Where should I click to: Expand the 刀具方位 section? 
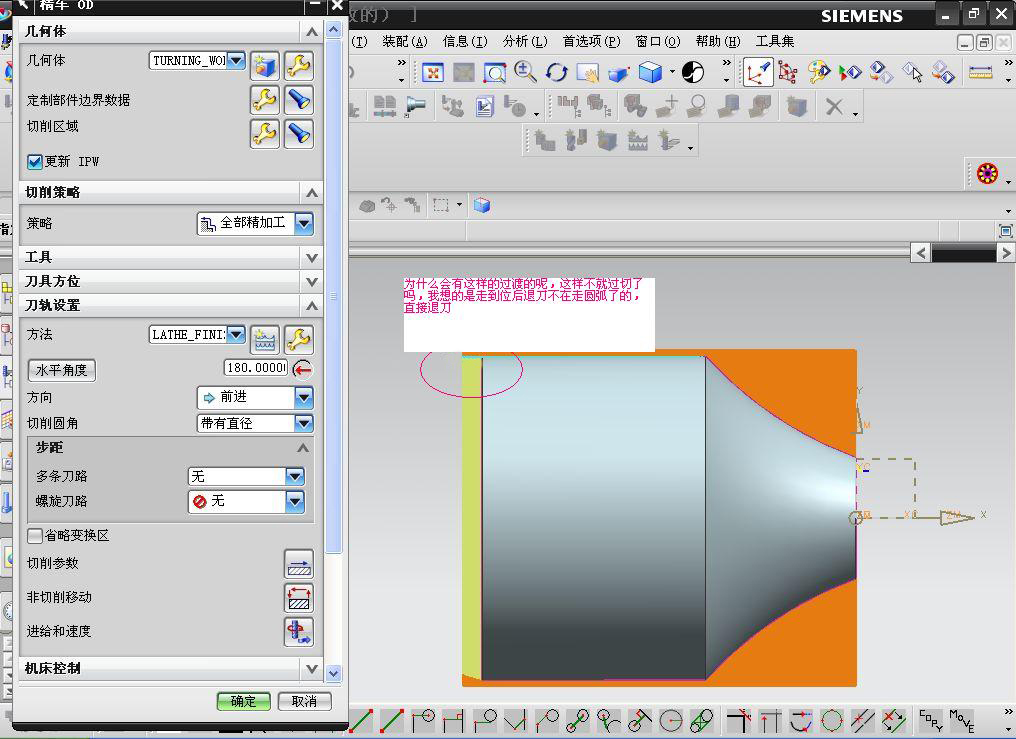(x=312, y=281)
